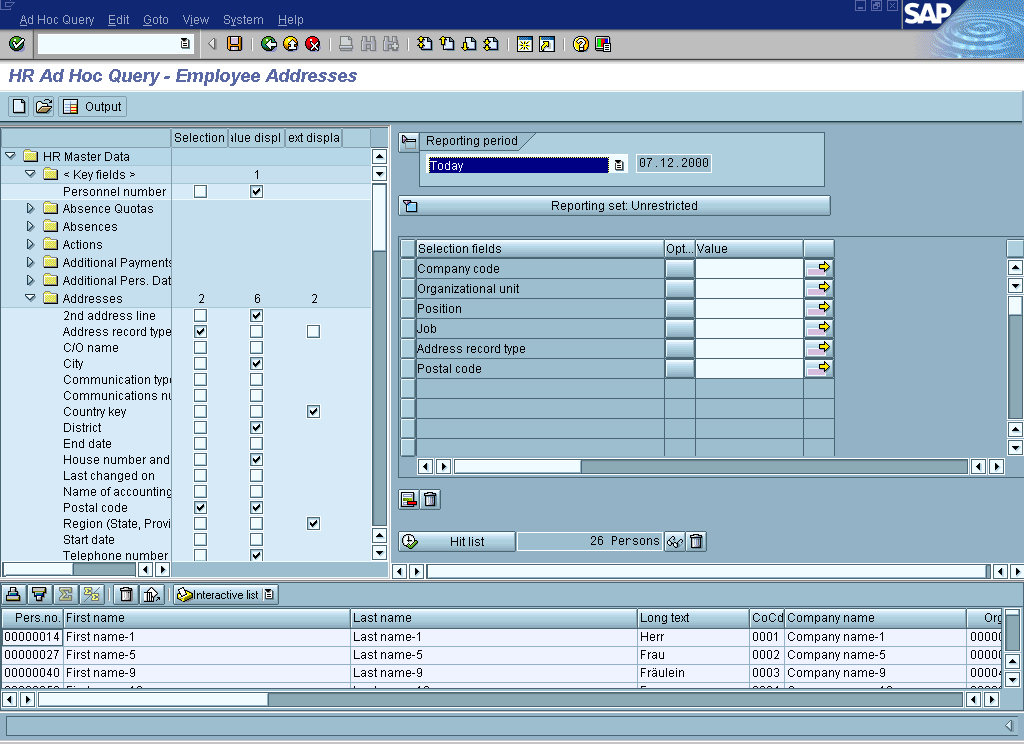Open the command field dropdown history

point(185,44)
